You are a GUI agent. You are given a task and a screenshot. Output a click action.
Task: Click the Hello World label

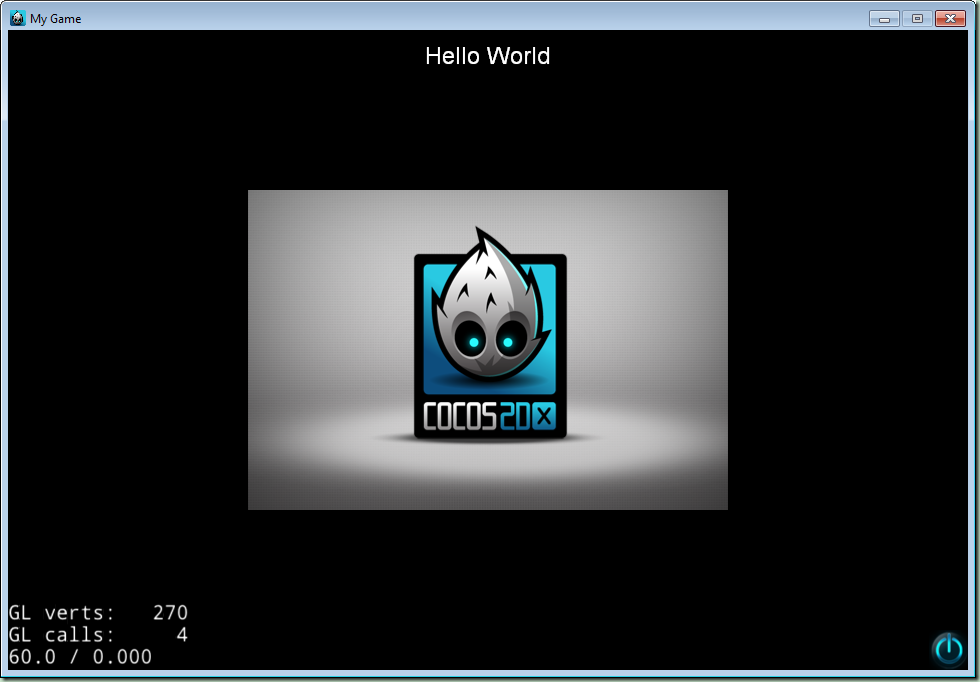[488, 56]
